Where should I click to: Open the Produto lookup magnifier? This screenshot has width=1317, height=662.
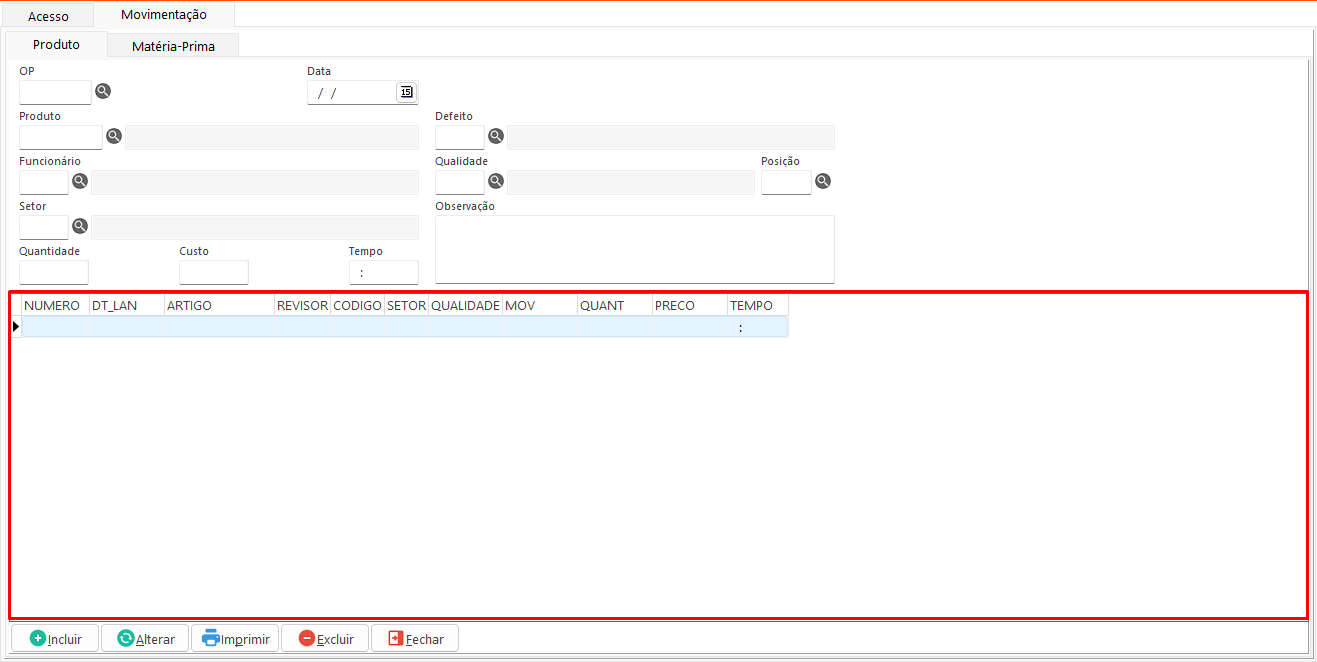point(114,136)
